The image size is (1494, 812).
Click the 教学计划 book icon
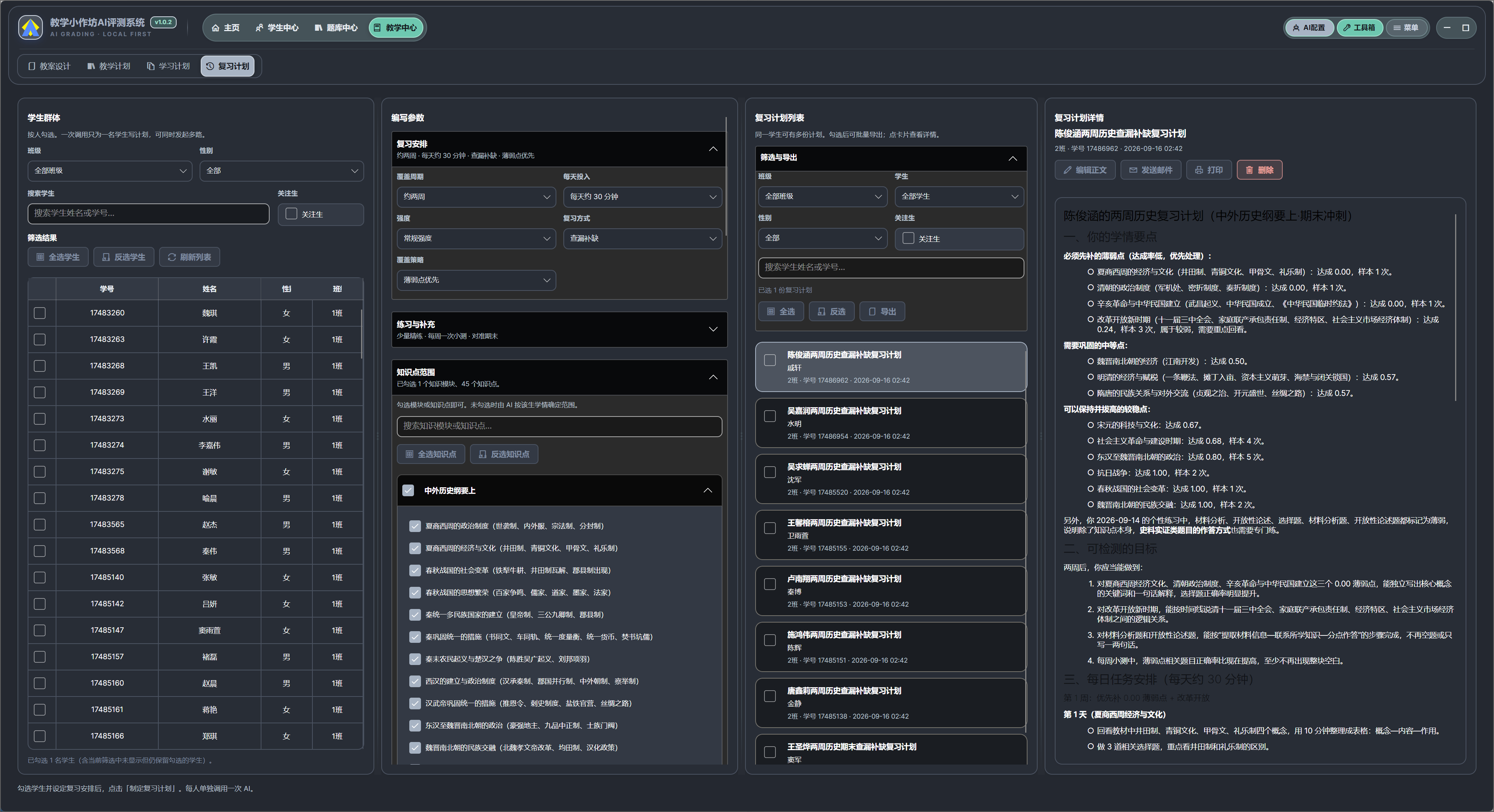point(91,66)
